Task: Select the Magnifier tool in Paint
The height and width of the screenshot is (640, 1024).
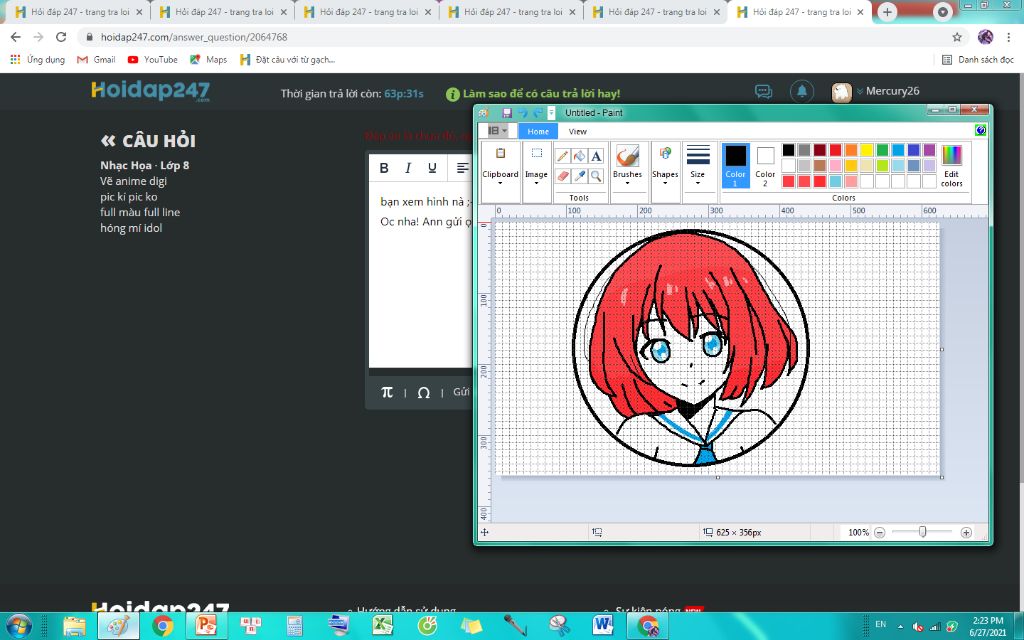Action: tap(596, 176)
